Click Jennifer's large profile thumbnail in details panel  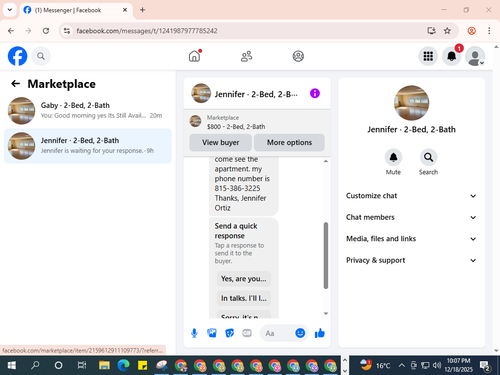pos(411,103)
